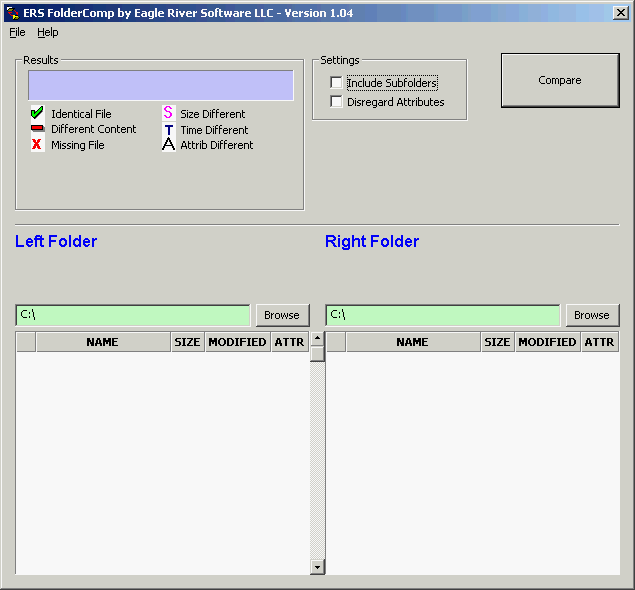Close the FolderComp window
Screen dimensions: 635x590
[x=620, y=13]
